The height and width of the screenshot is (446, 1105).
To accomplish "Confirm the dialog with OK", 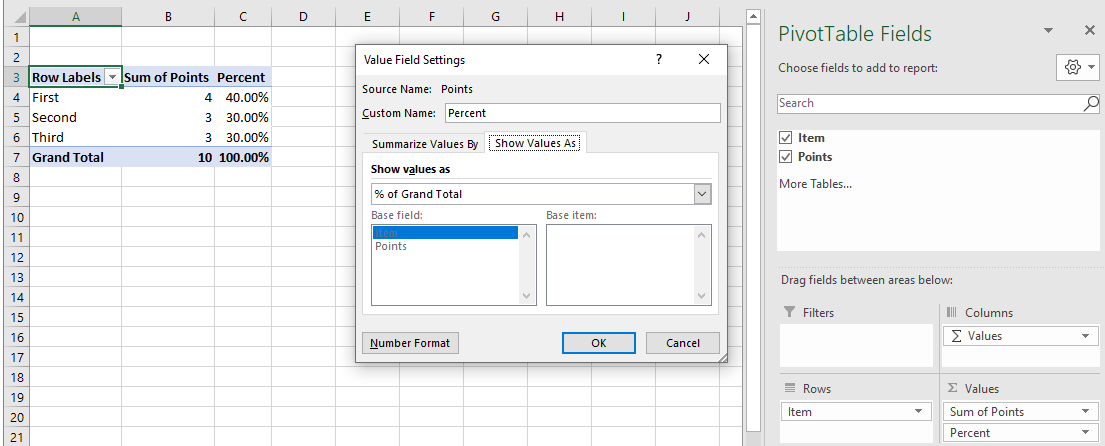I will (x=599, y=343).
